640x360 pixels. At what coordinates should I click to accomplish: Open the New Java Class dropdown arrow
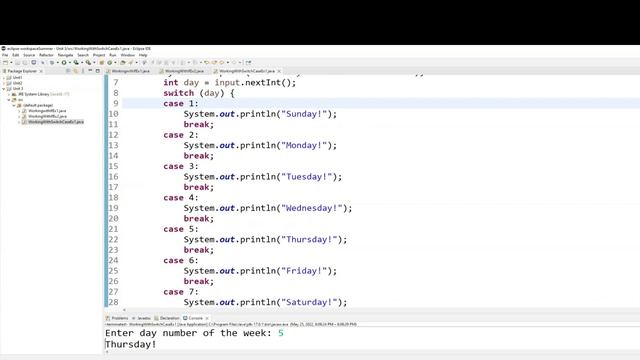tap(116, 62)
